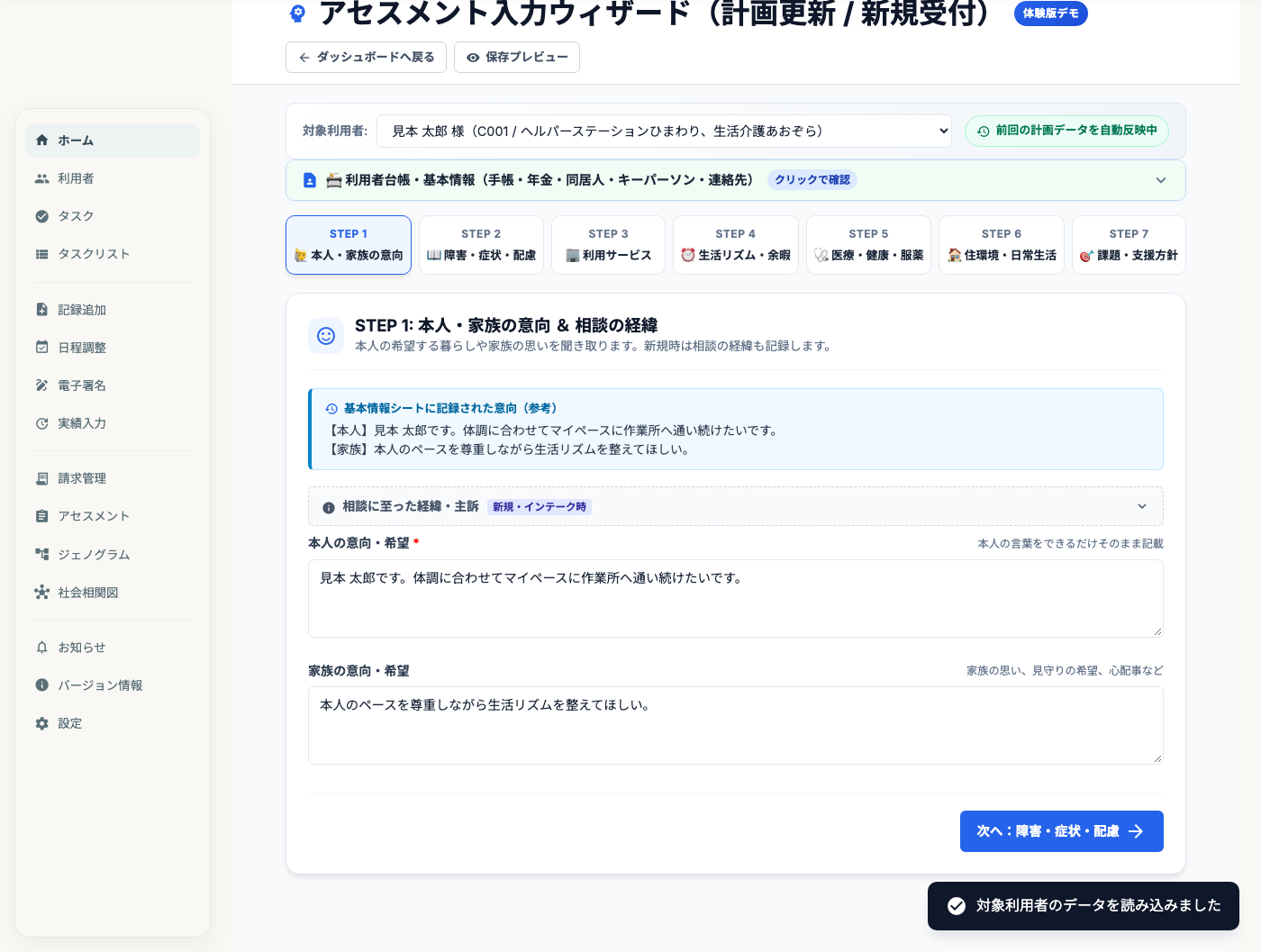Click the Home house icon in sidebar
The image size is (1261, 952).
[x=41, y=141]
